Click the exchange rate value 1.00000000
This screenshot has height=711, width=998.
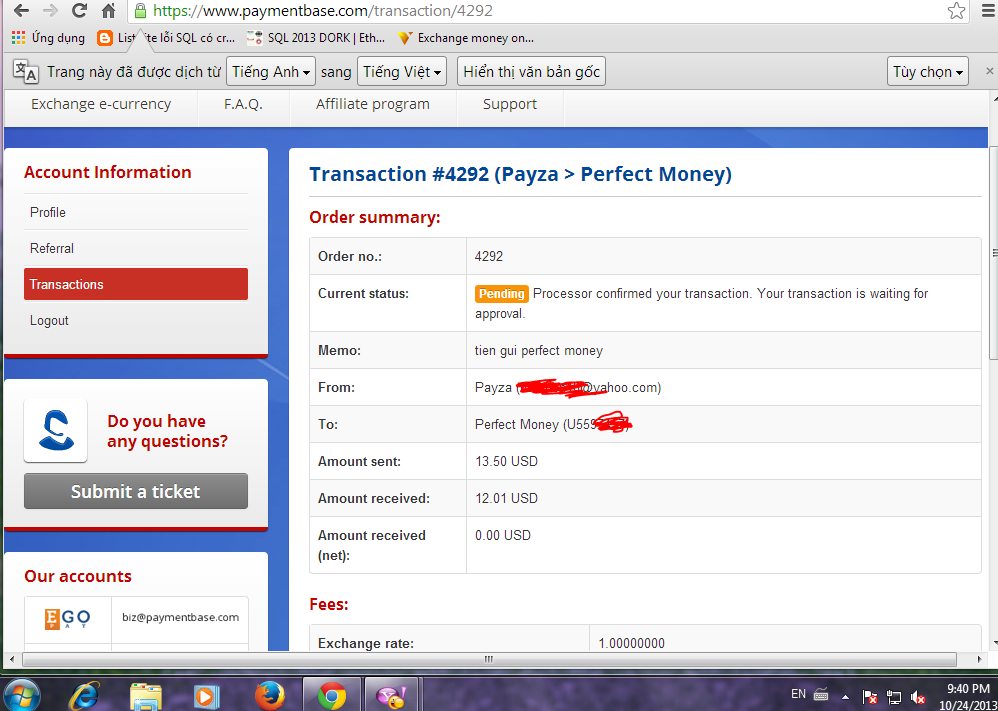(631, 644)
